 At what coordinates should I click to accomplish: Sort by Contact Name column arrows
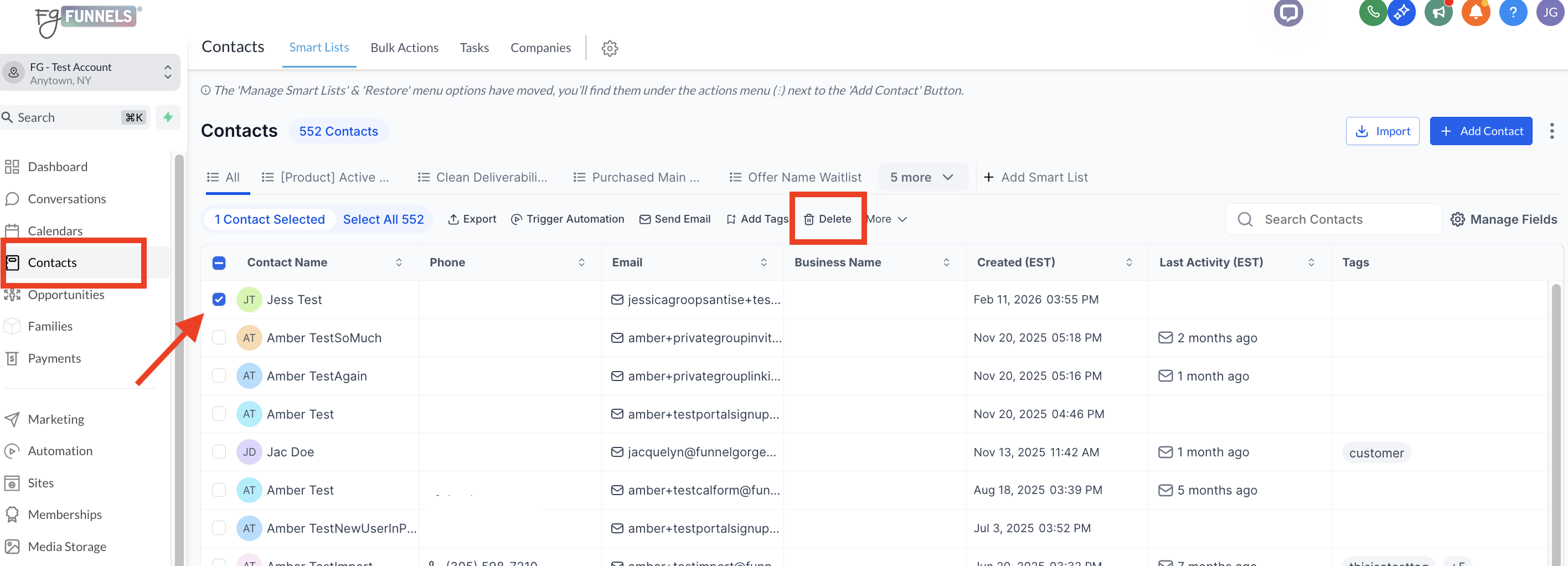pos(399,263)
